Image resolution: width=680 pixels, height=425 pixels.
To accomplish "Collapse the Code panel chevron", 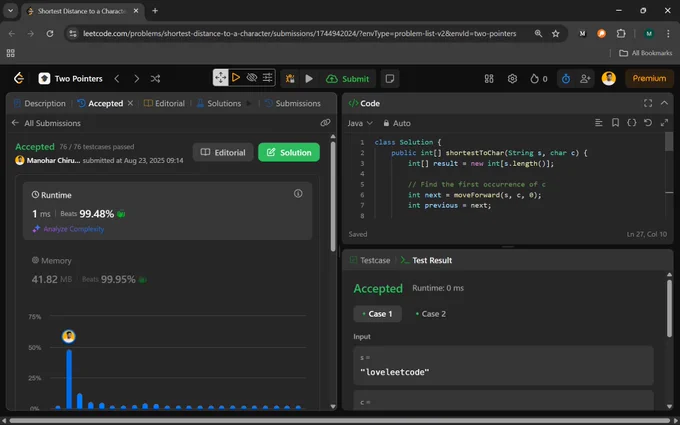I will coord(664,103).
